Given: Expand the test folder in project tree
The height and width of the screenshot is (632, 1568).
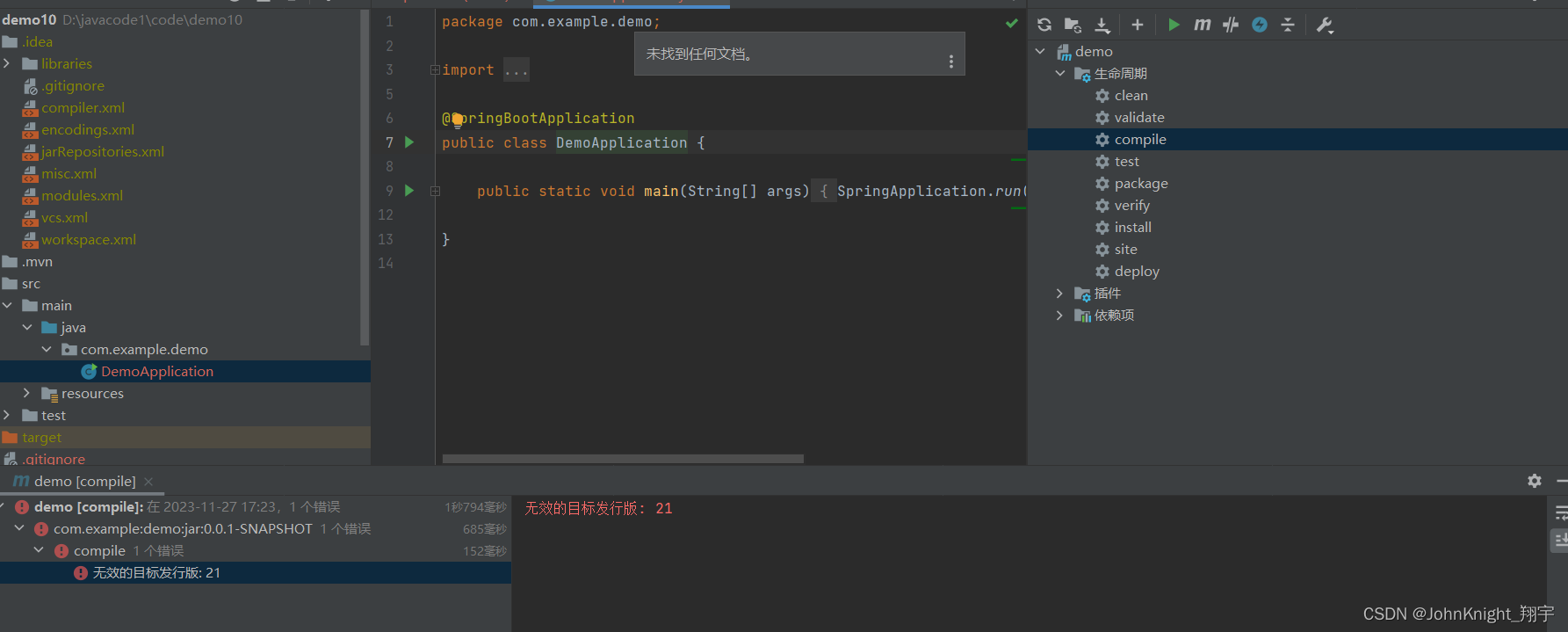Looking at the screenshot, I should tap(7, 415).
